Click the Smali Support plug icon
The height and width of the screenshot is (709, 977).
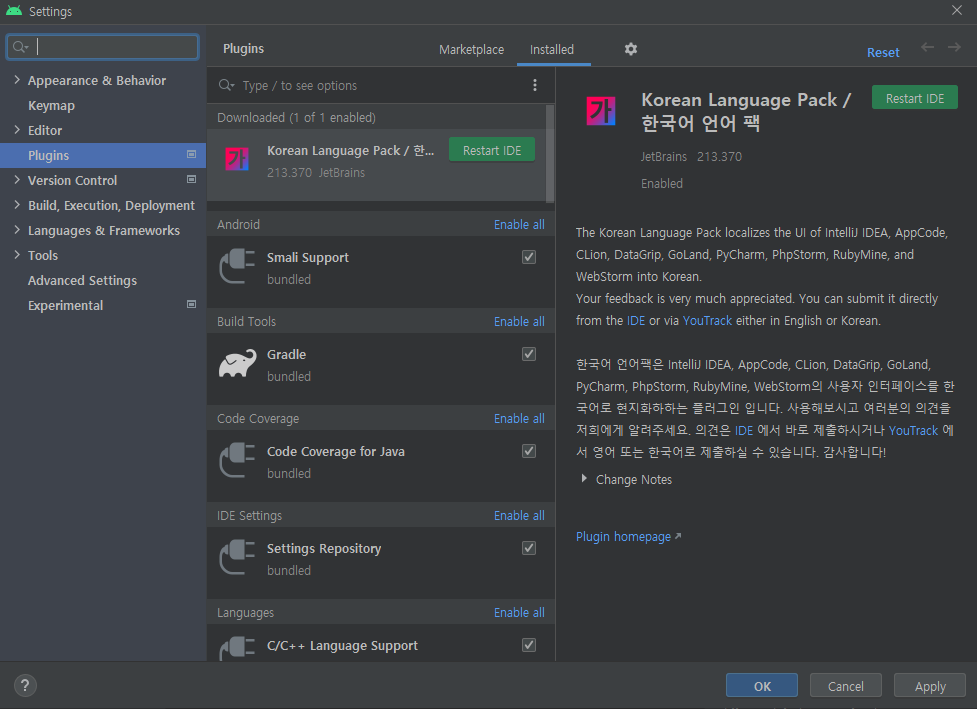click(237, 267)
